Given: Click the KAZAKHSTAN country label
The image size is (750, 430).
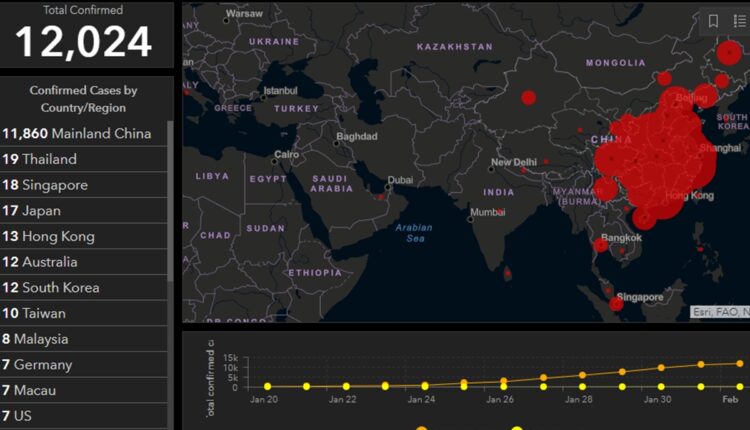Looking at the screenshot, I should tap(454, 47).
